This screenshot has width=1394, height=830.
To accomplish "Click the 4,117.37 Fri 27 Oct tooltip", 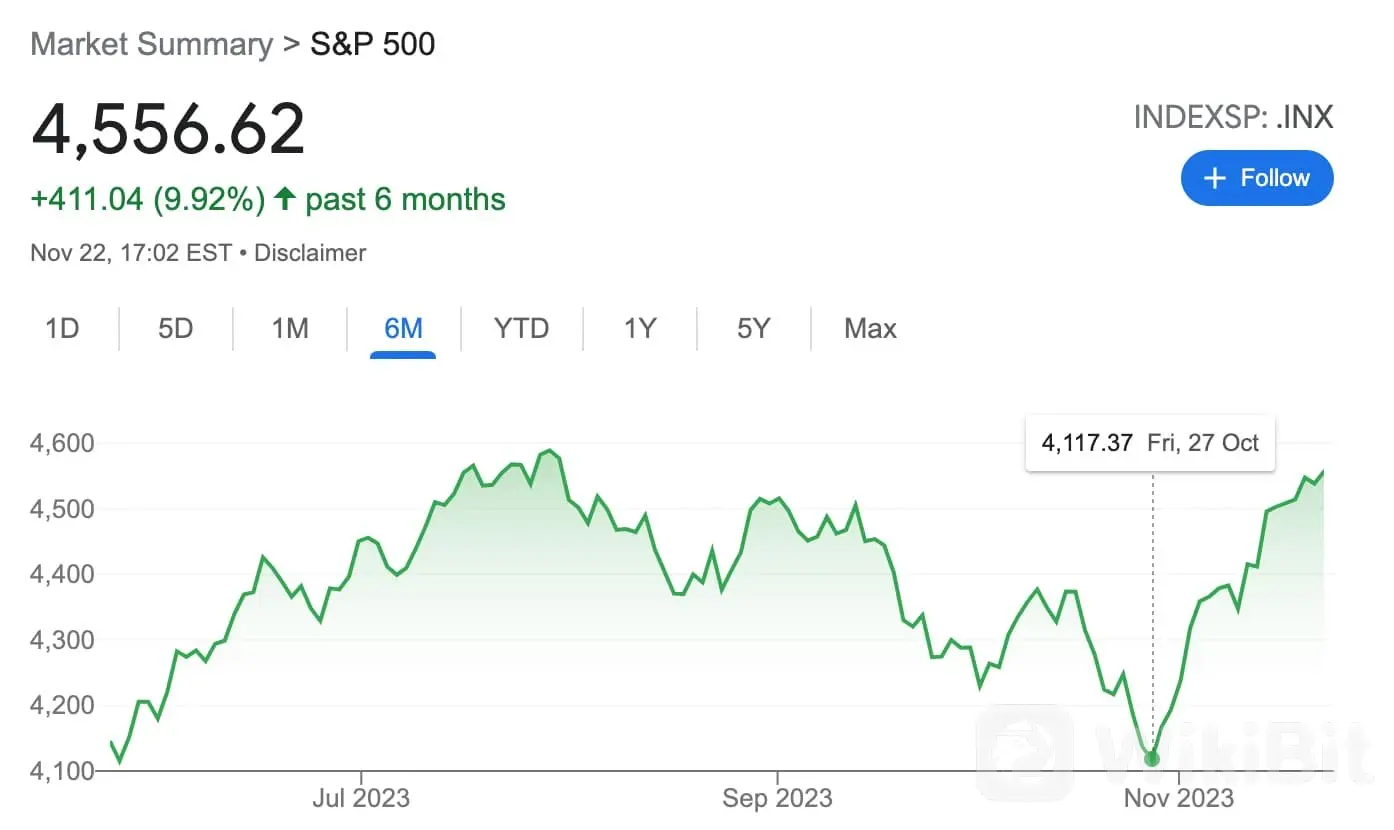I will [x=1150, y=442].
